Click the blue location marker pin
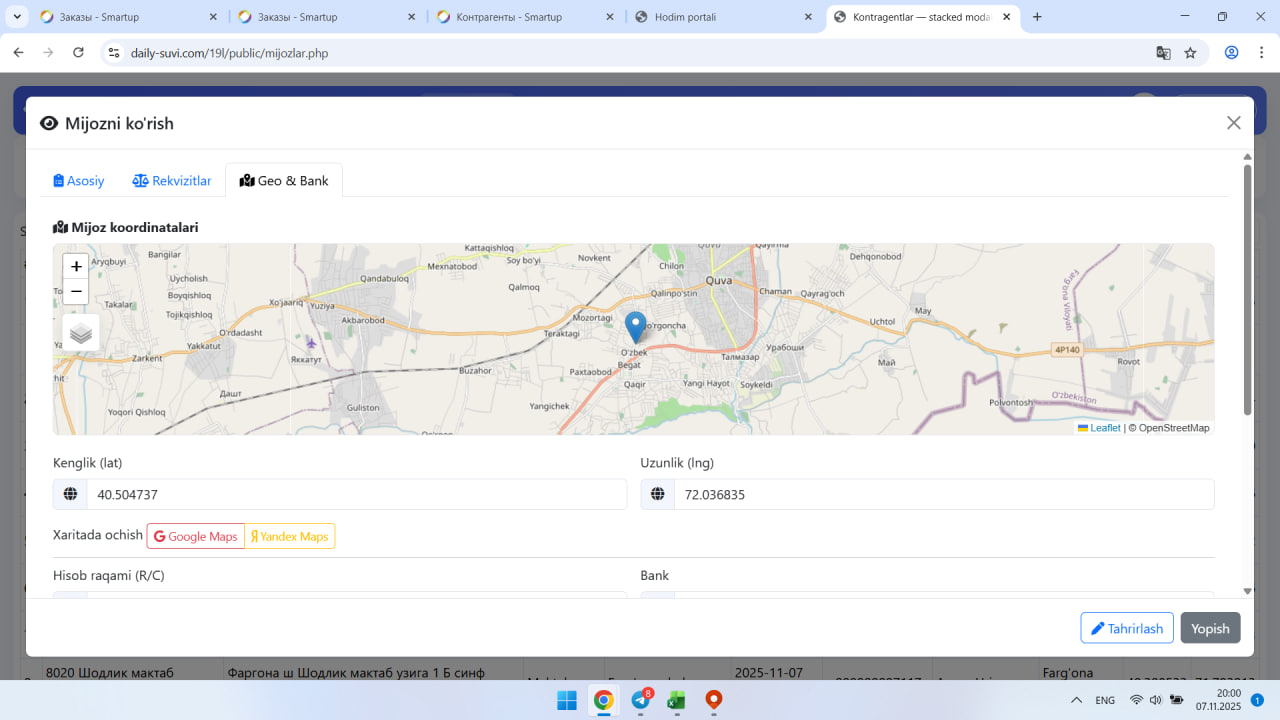The width and height of the screenshot is (1280, 720). pos(635,326)
